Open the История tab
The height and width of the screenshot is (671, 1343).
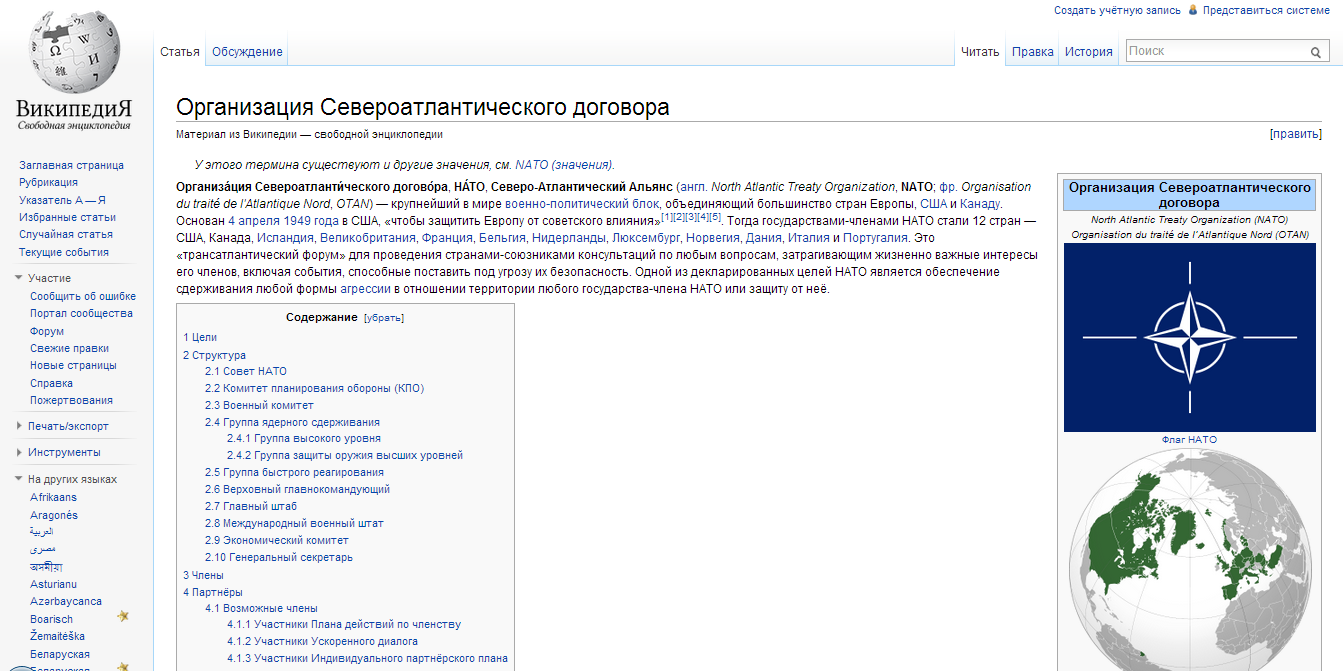tap(1089, 52)
